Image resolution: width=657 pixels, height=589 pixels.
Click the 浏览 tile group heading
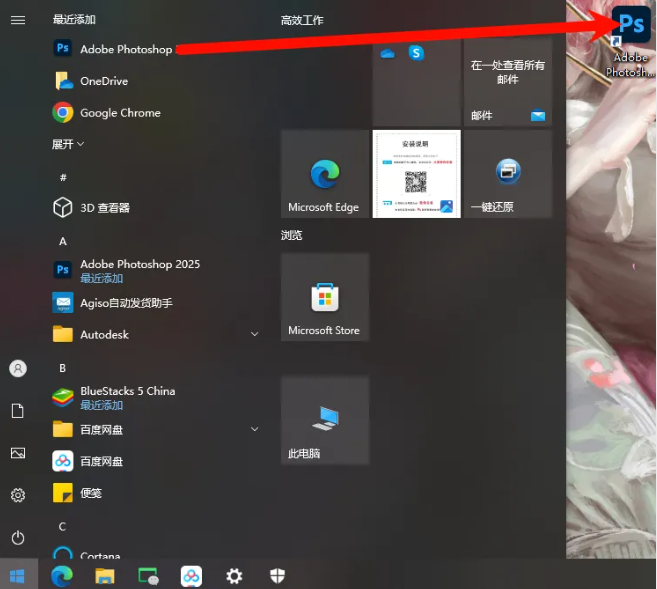(x=291, y=235)
